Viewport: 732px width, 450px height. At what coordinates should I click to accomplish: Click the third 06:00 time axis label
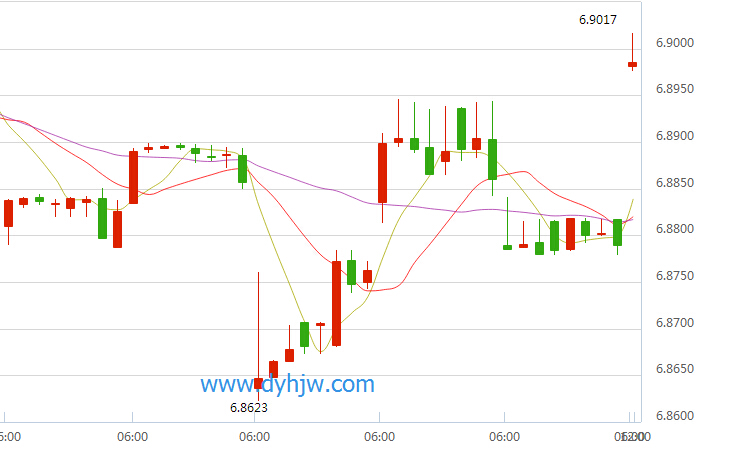379,437
